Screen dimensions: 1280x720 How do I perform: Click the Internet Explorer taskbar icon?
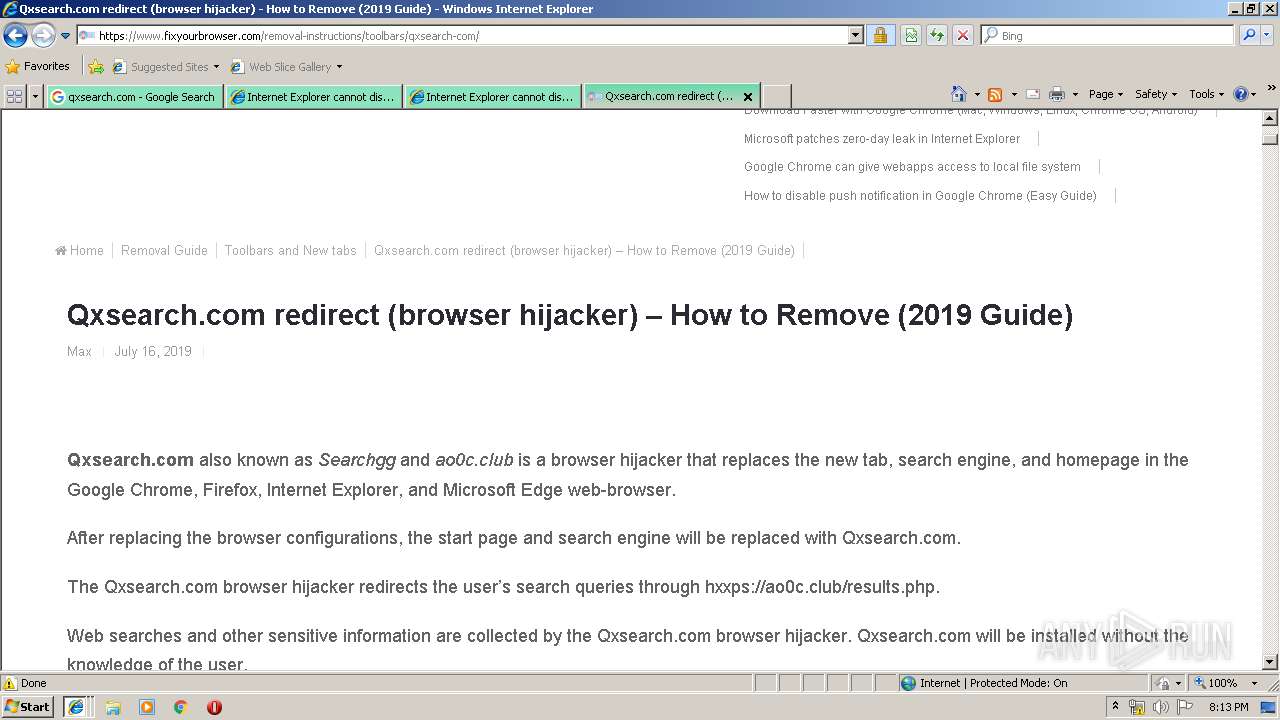(76, 707)
